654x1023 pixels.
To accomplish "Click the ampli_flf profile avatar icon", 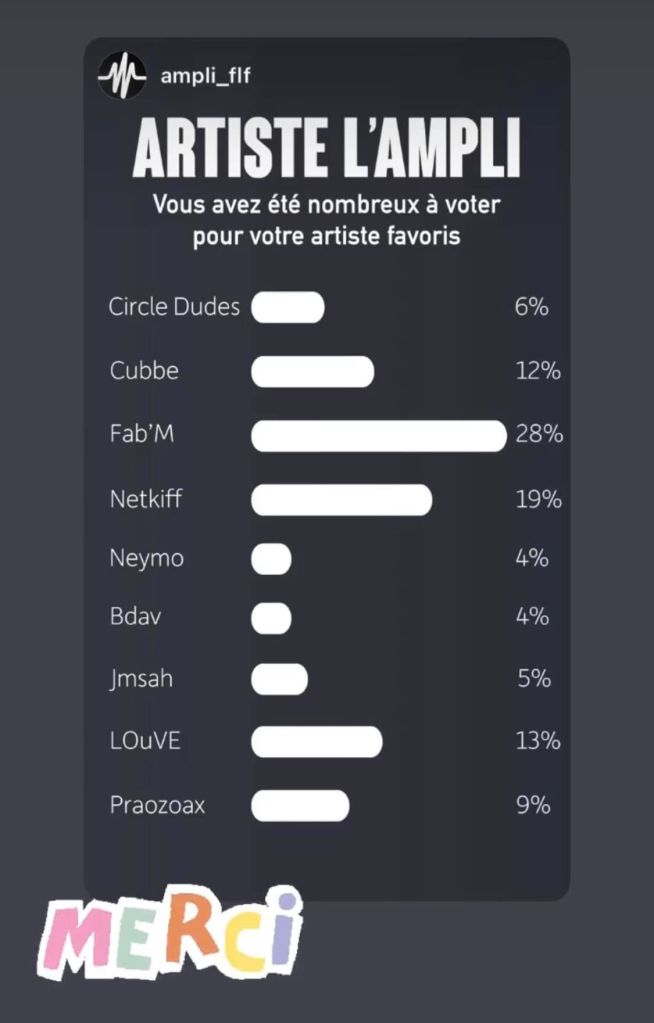I will (122, 76).
